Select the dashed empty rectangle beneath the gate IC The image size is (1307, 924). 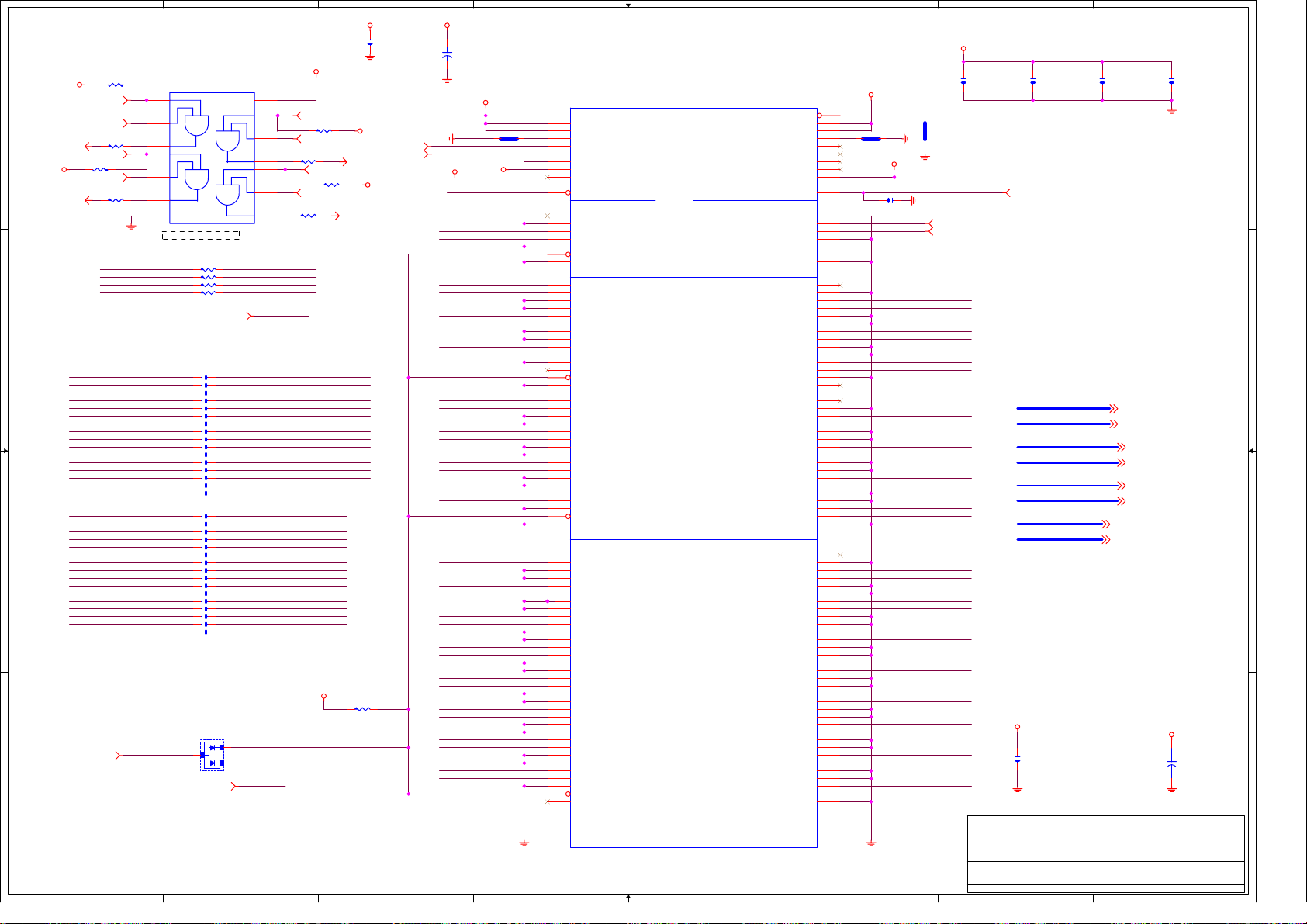tap(201, 235)
